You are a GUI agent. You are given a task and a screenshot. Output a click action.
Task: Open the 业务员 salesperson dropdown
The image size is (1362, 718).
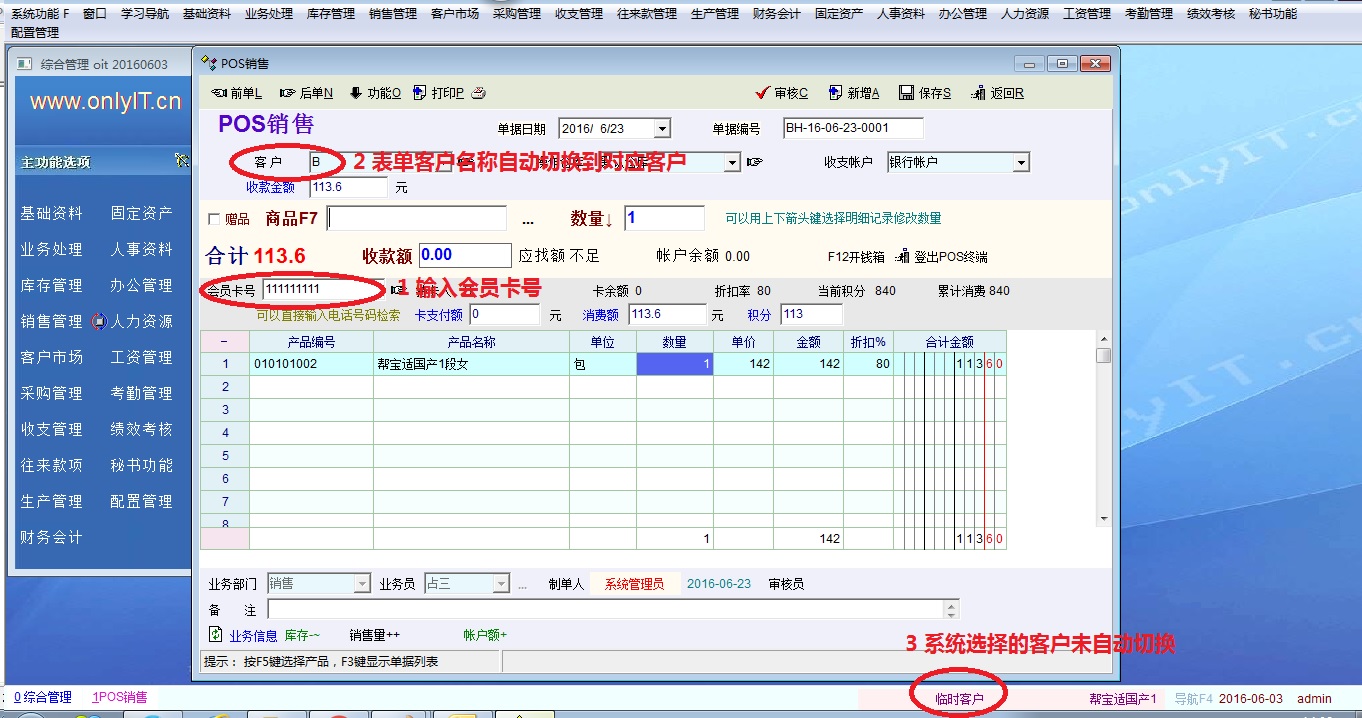click(x=501, y=584)
